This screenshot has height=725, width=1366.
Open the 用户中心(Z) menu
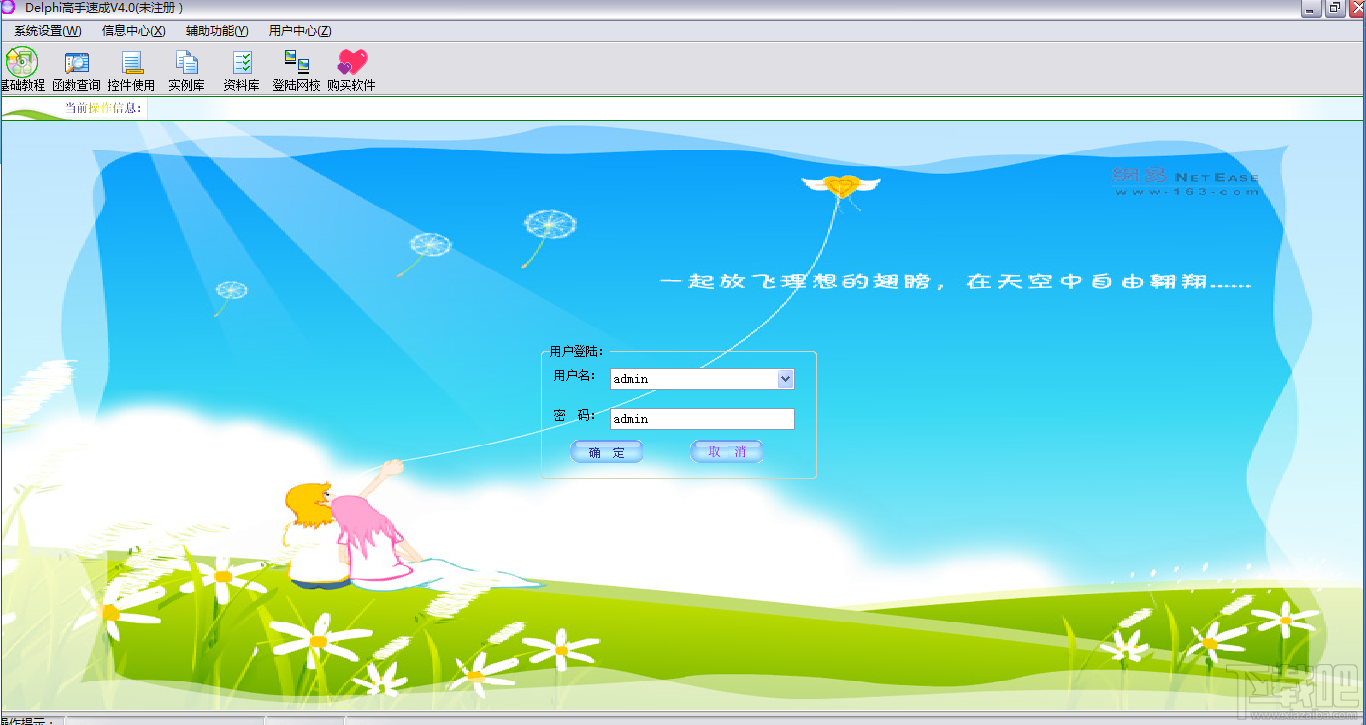pos(300,31)
